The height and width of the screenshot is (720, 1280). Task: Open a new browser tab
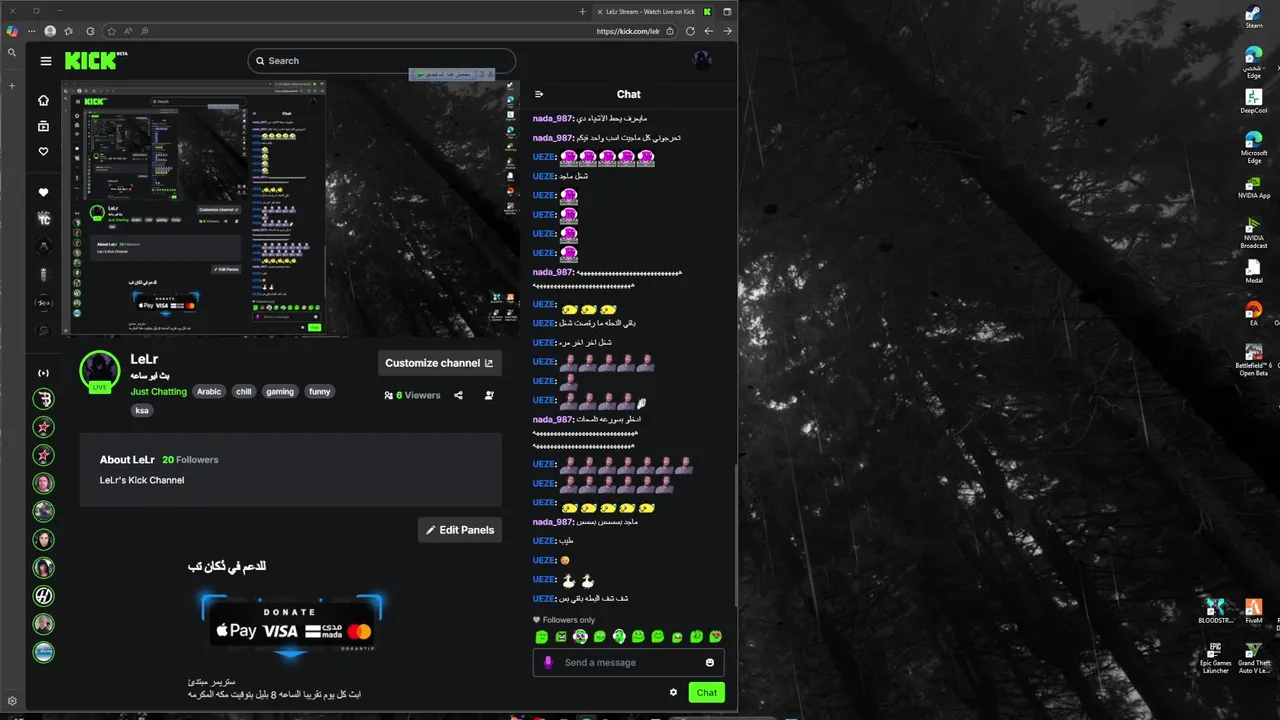[583, 11]
